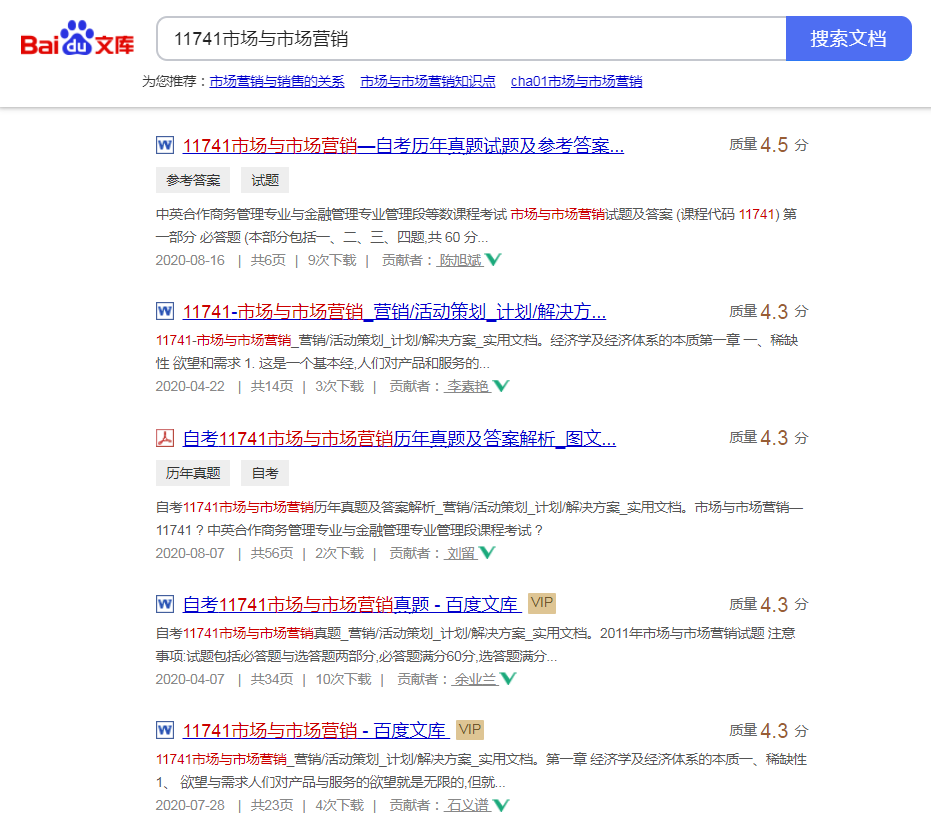
Task: Click the 参考答案 tag
Action: tap(194, 180)
